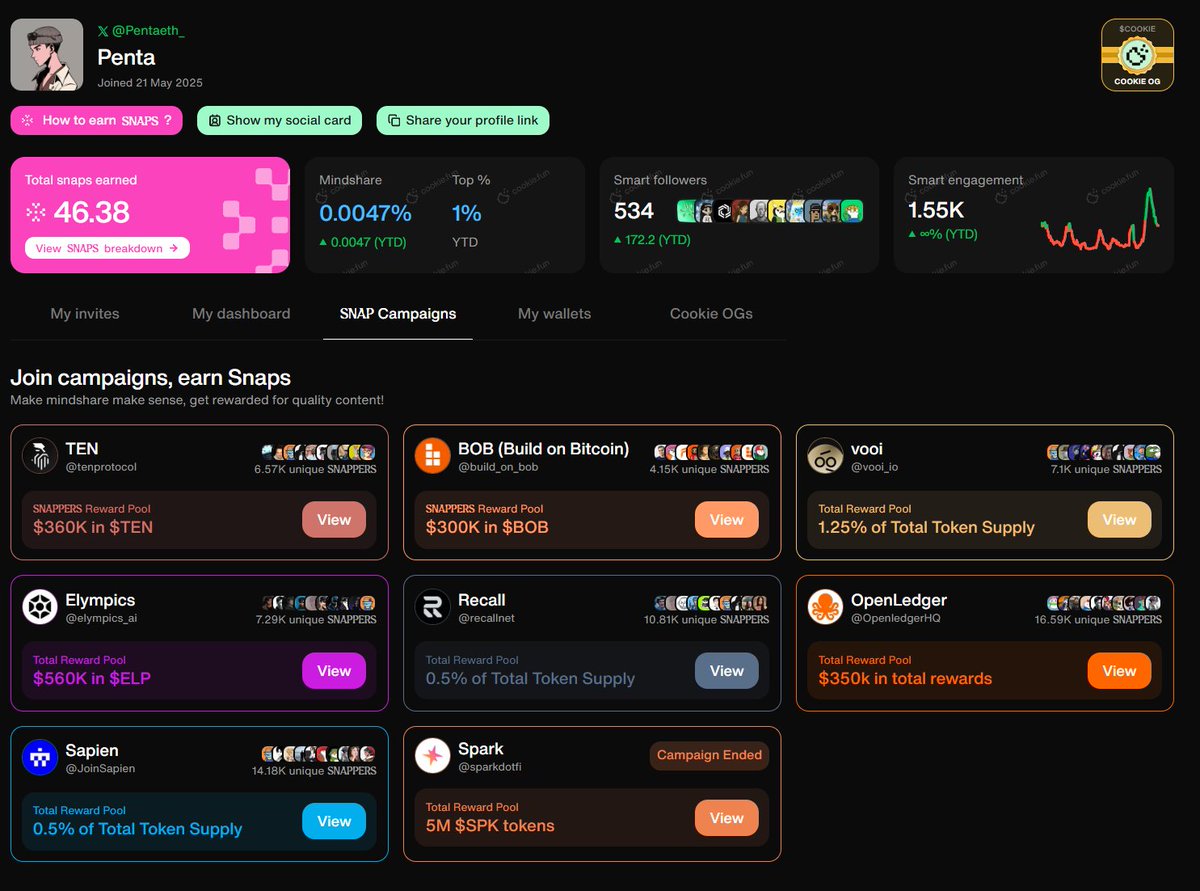Click Share your profile link button
The height and width of the screenshot is (891, 1200).
coord(463,120)
